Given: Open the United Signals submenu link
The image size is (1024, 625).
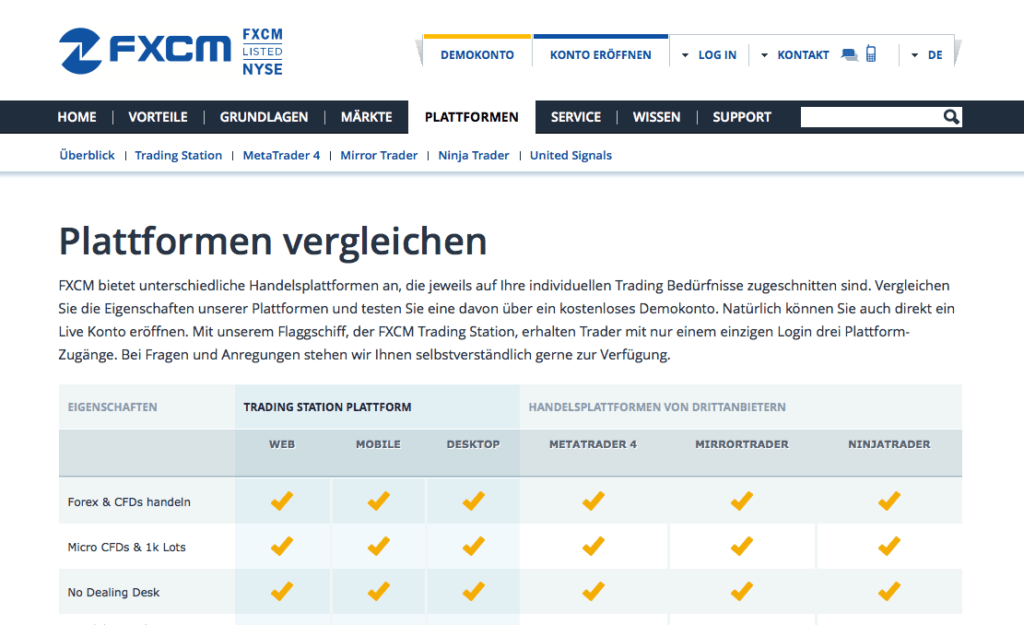Looking at the screenshot, I should [571, 155].
